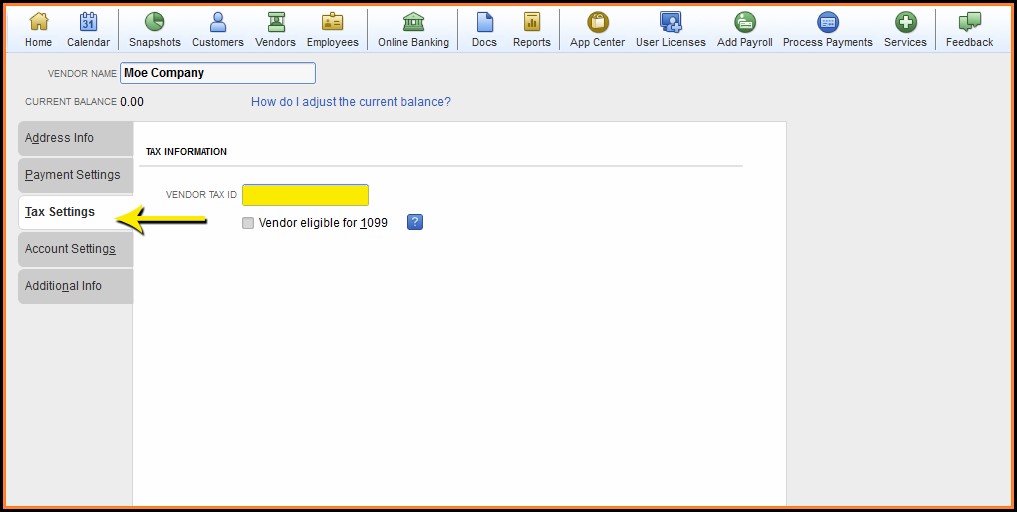Switch to Payment Settings tab

pyautogui.click(x=74, y=175)
